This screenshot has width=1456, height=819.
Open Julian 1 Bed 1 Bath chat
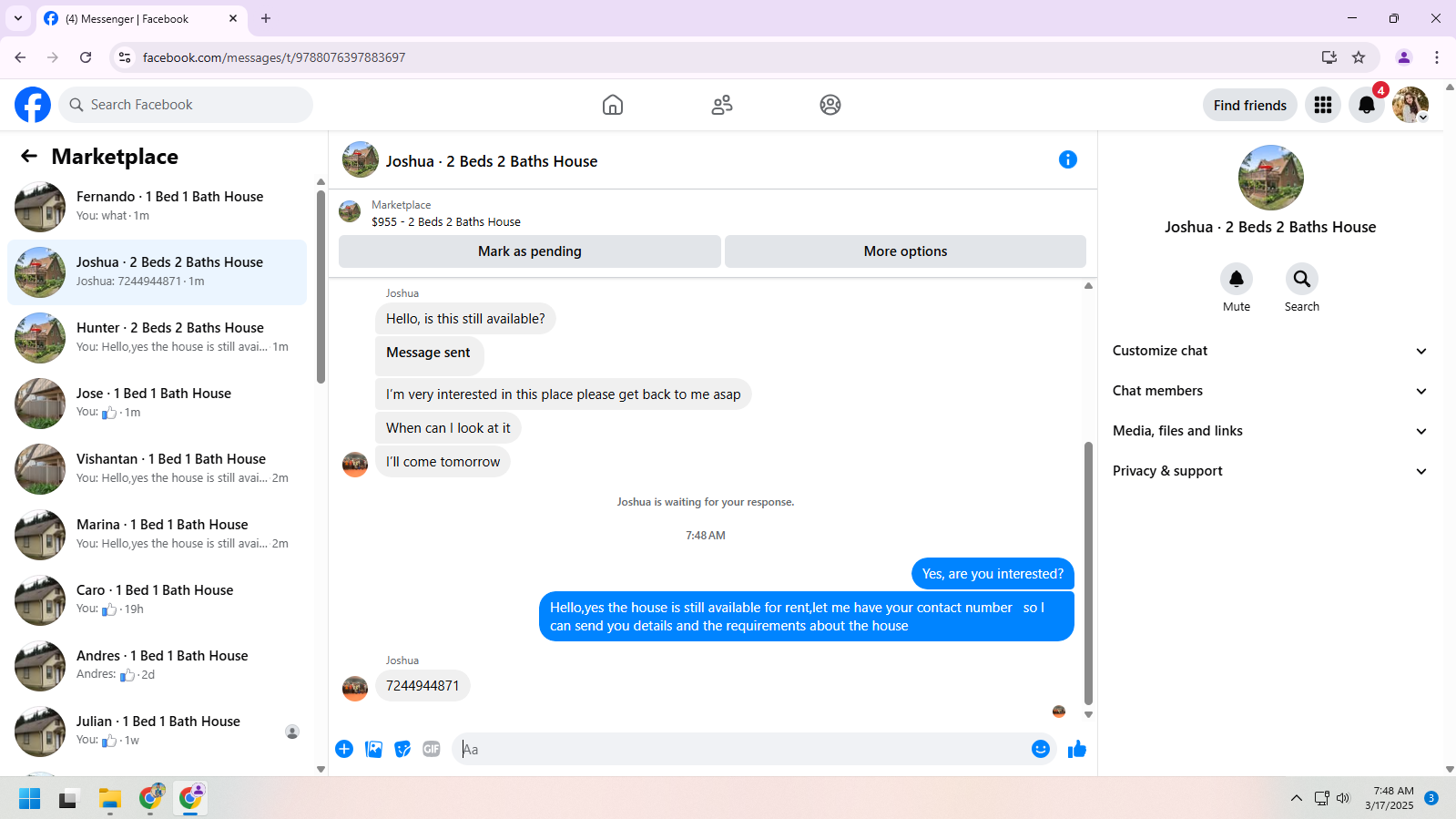[x=157, y=732]
